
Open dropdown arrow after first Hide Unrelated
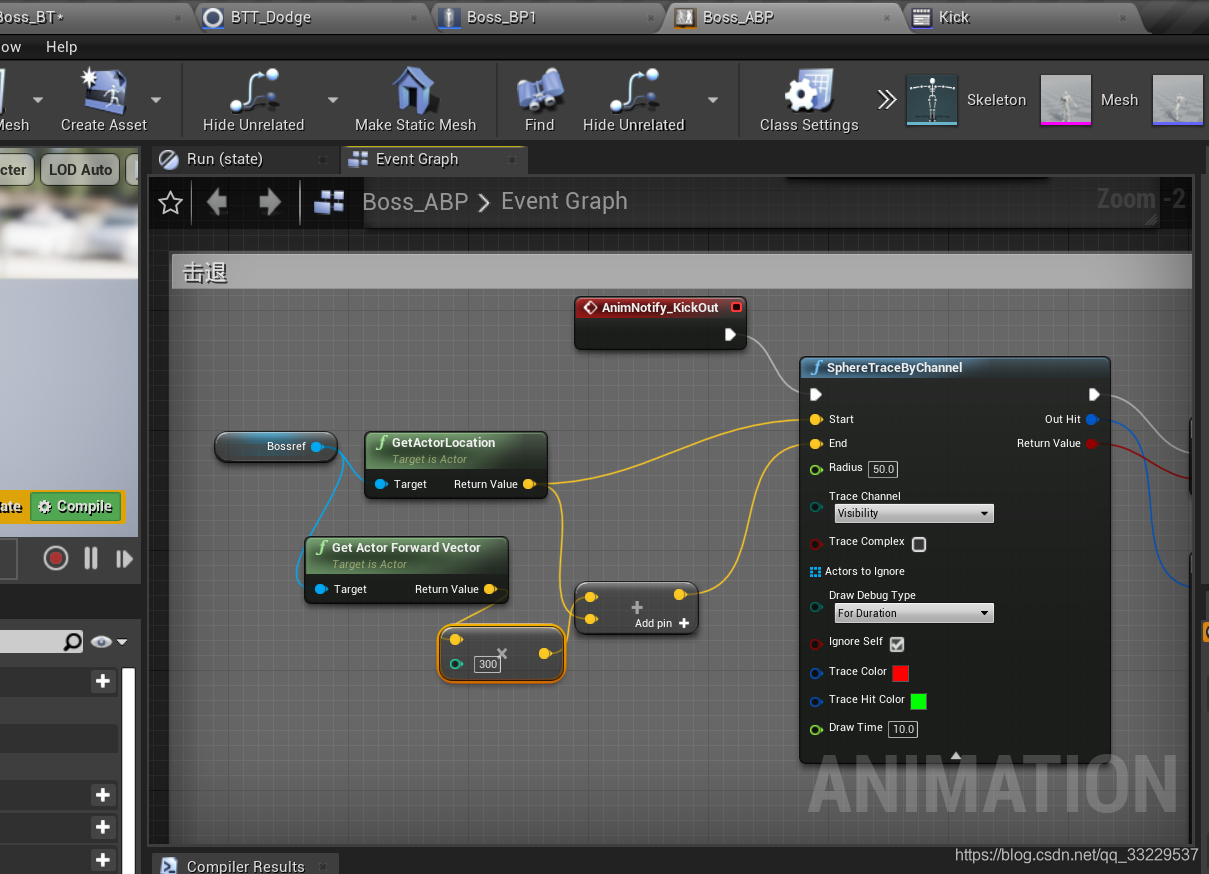tap(333, 100)
